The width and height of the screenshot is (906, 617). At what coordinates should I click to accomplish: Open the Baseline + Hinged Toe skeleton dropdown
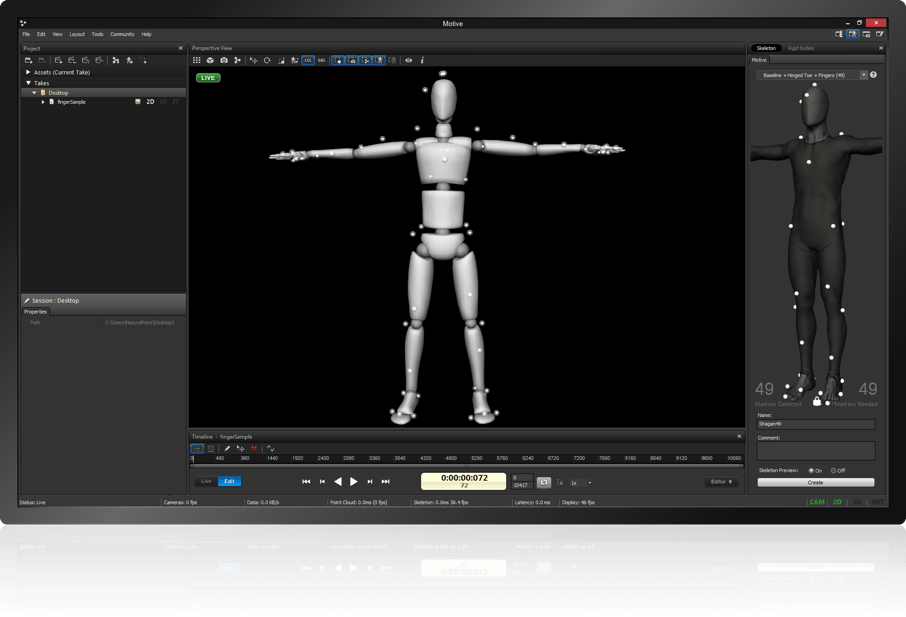(x=812, y=75)
